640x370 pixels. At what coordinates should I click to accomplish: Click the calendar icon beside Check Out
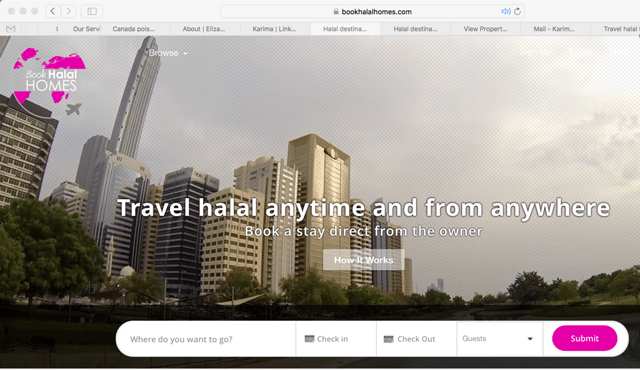tap(389, 339)
